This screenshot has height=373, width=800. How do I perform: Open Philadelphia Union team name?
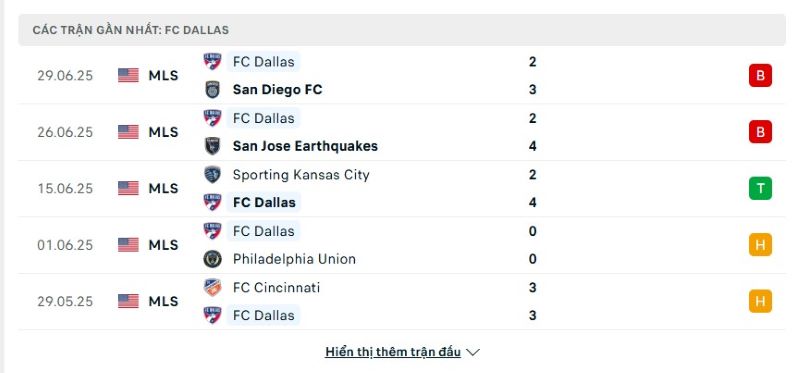294,259
